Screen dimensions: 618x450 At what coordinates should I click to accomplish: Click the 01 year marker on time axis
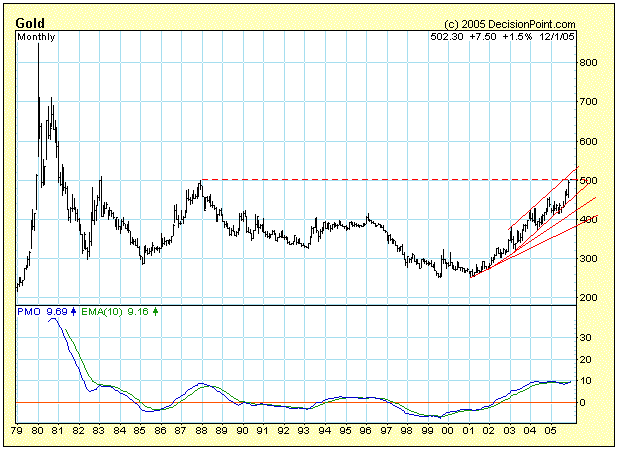(467, 430)
